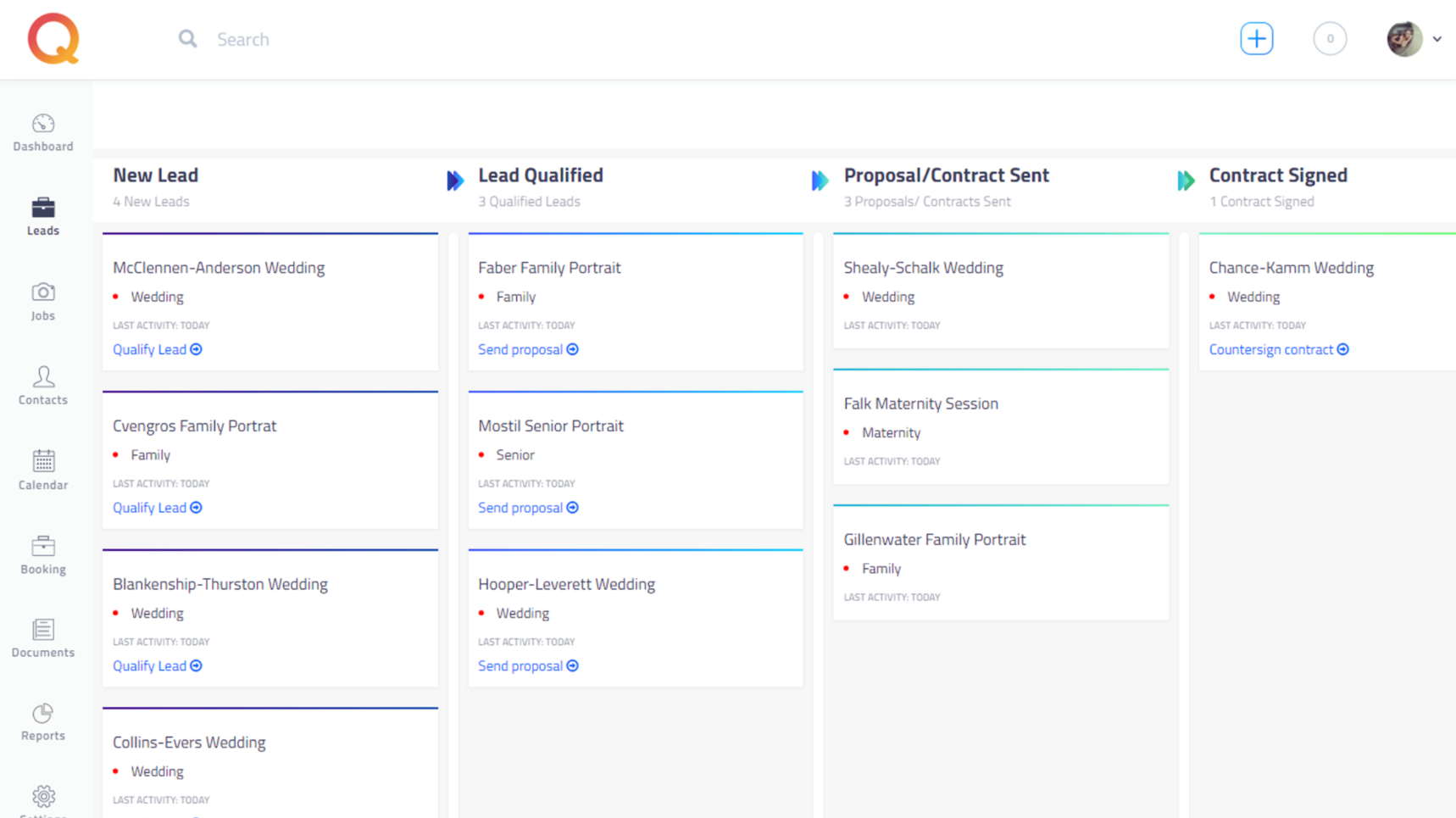
Task: Go to the Booking icon
Action: pyautogui.click(x=43, y=546)
